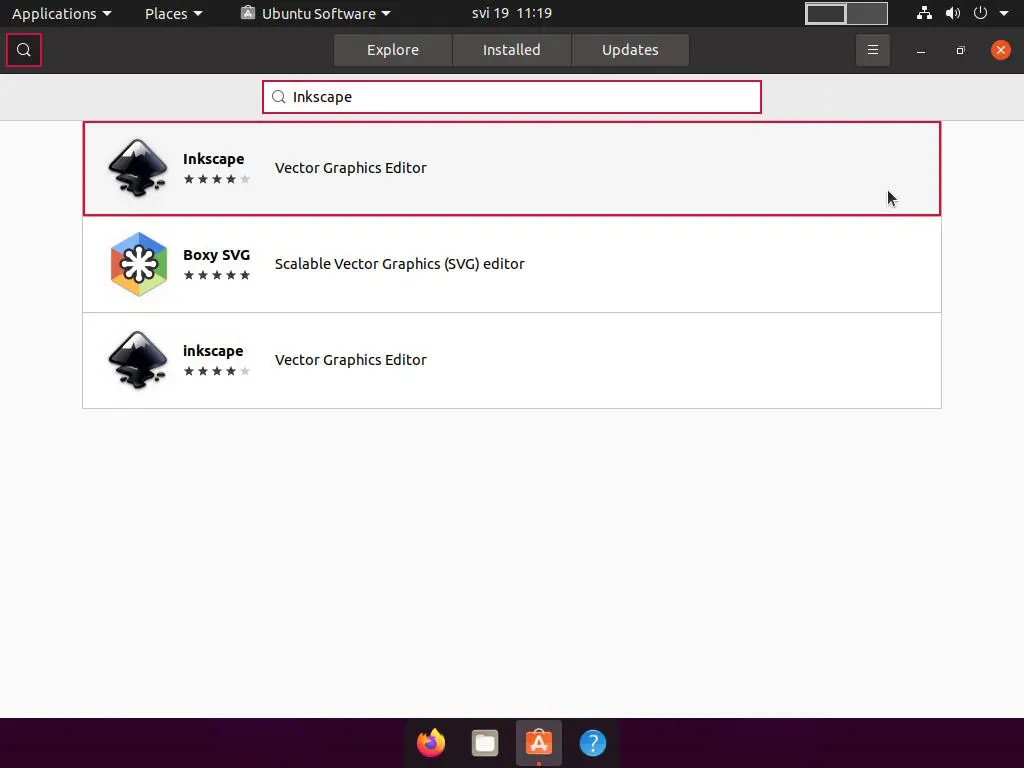Viewport: 1024px width, 768px height.
Task: Open the Places menu
Action: pyautogui.click(x=173, y=13)
